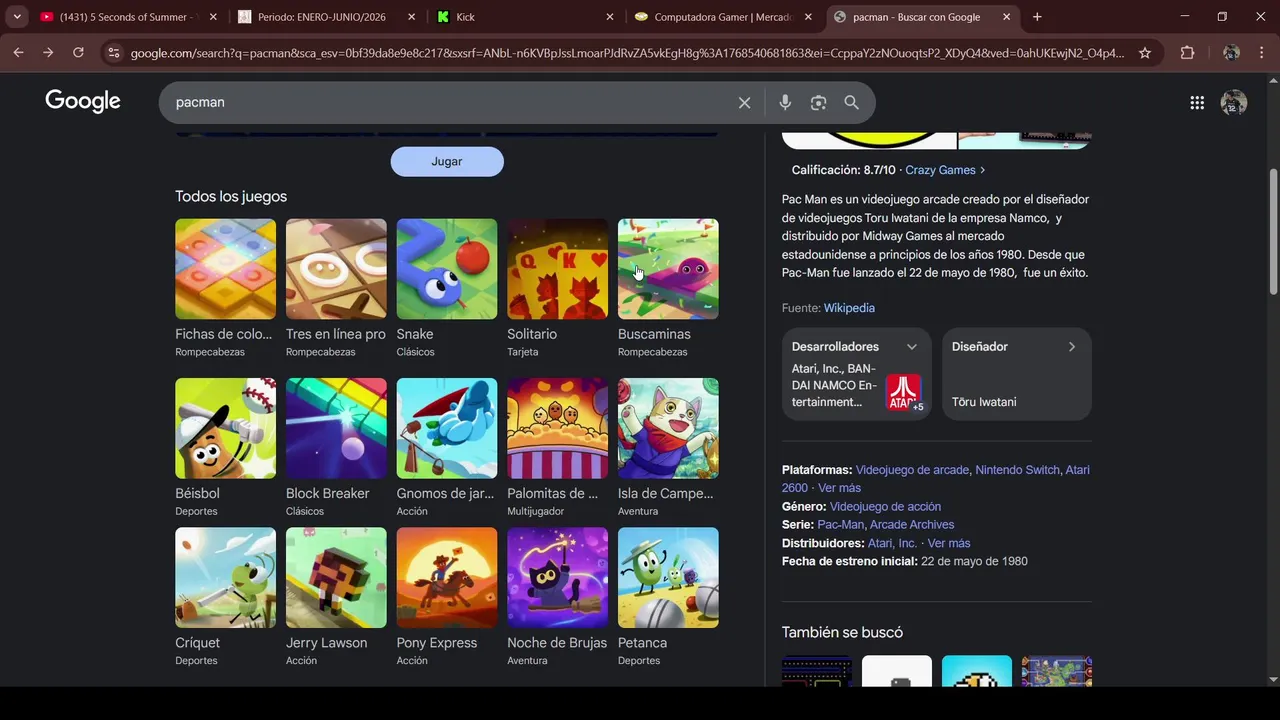1280x720 pixels.
Task: Launch the Snake game thumbnail
Action: 447,269
